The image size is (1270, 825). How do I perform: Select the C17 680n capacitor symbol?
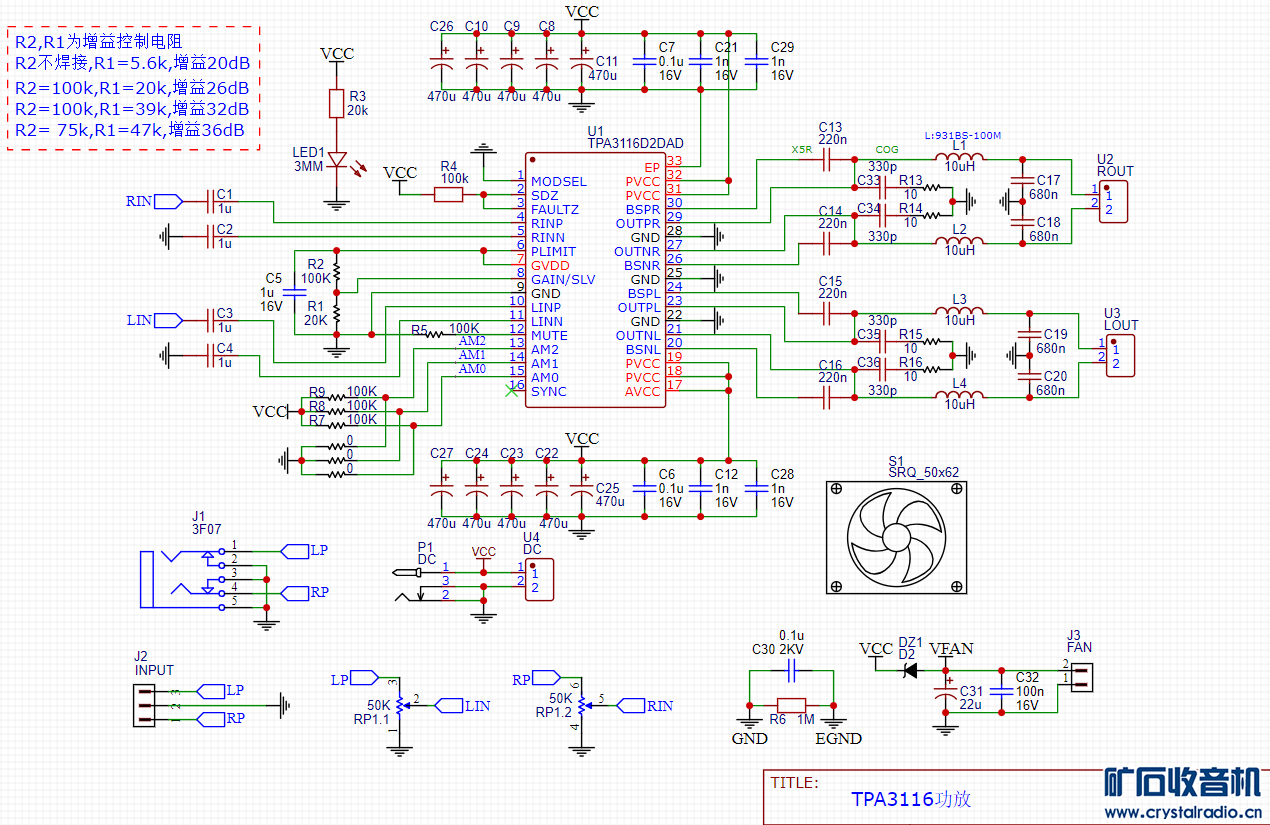click(1022, 181)
